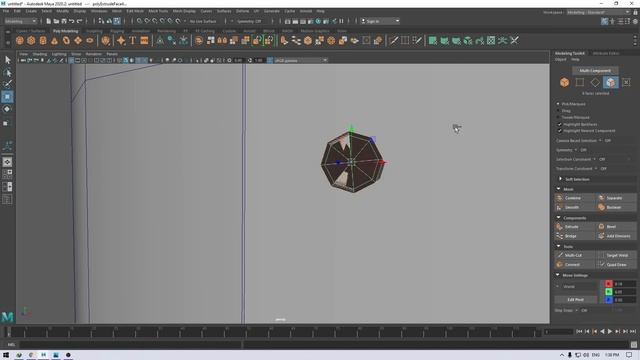Create a polygon cube from the shelf
Screen dimensions: 640x360
pos(31,40)
